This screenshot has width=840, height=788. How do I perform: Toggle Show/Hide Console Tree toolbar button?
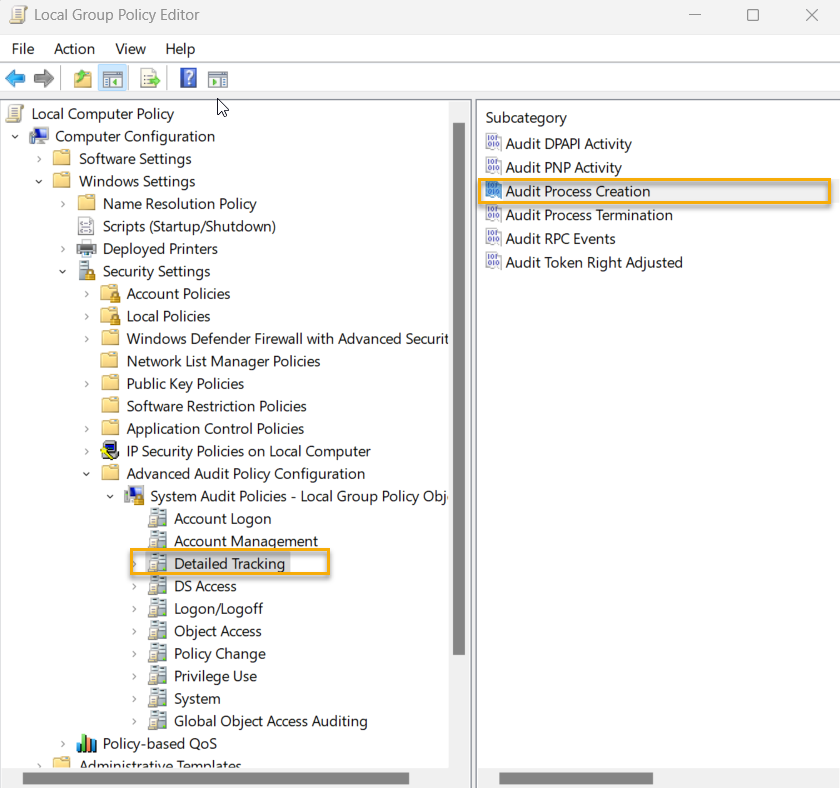click(x=113, y=78)
